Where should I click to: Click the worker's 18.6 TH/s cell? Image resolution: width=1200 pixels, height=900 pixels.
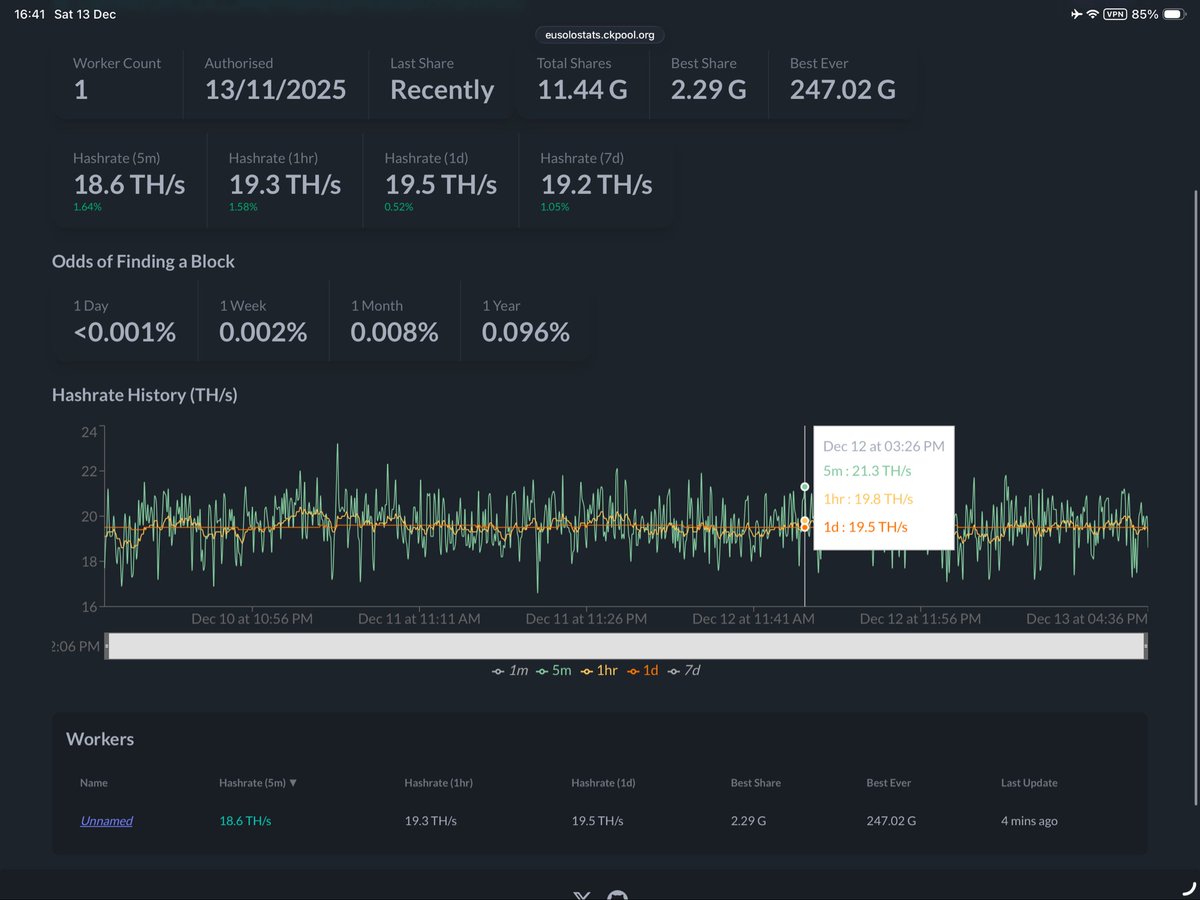click(x=245, y=821)
